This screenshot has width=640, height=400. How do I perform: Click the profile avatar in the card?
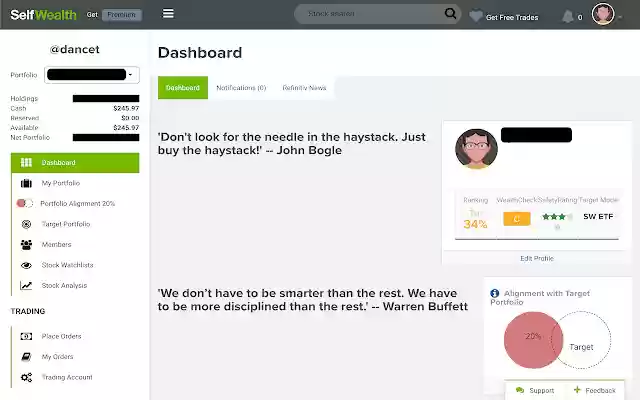(x=476, y=149)
